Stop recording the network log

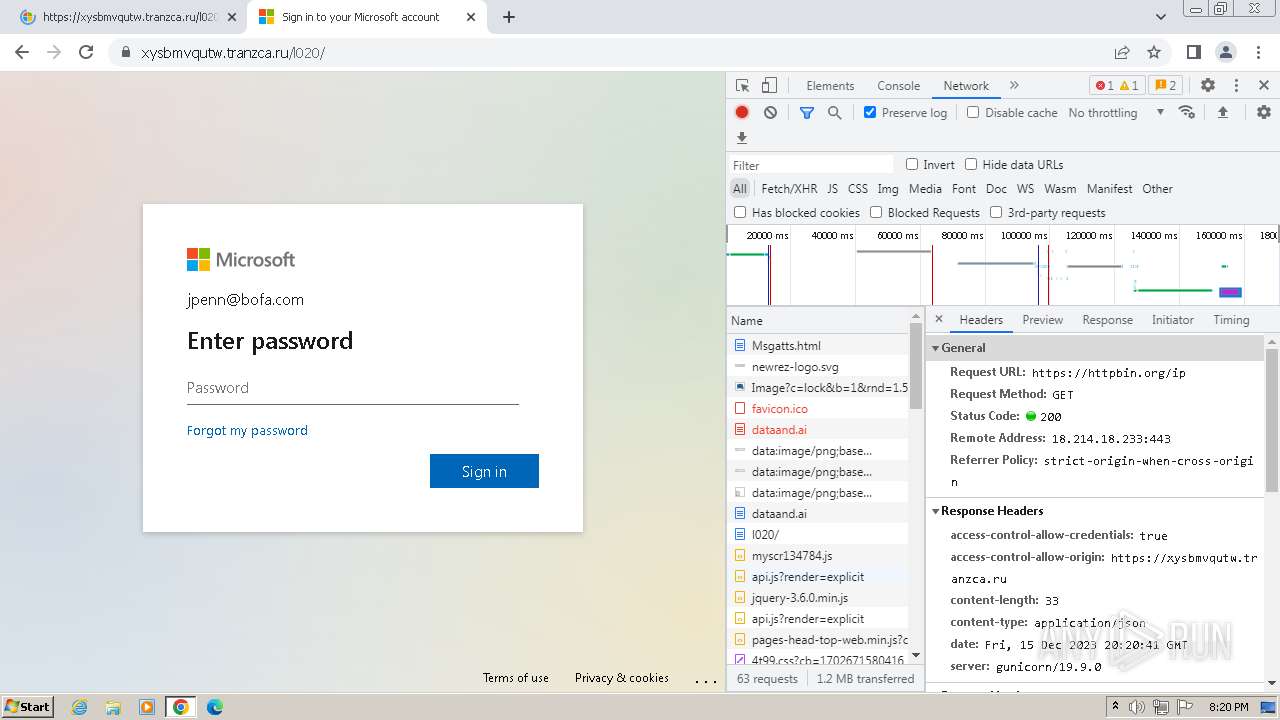(x=742, y=113)
